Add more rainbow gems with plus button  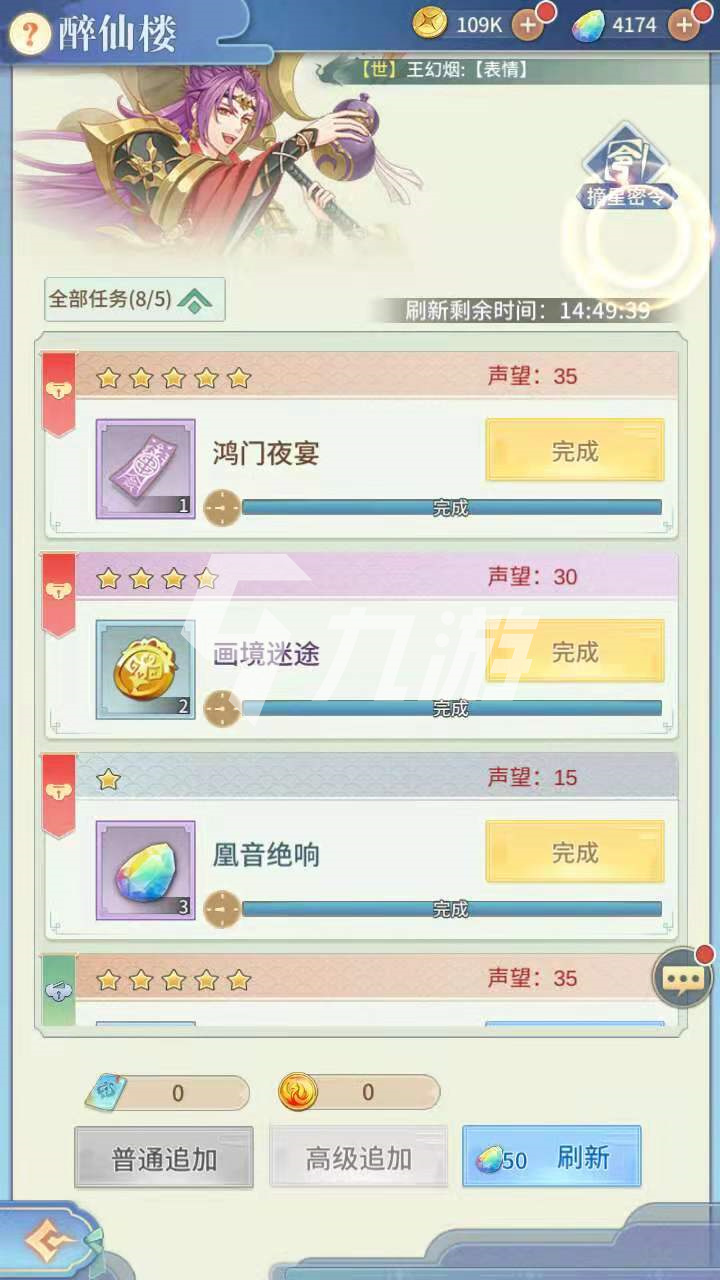point(684,25)
